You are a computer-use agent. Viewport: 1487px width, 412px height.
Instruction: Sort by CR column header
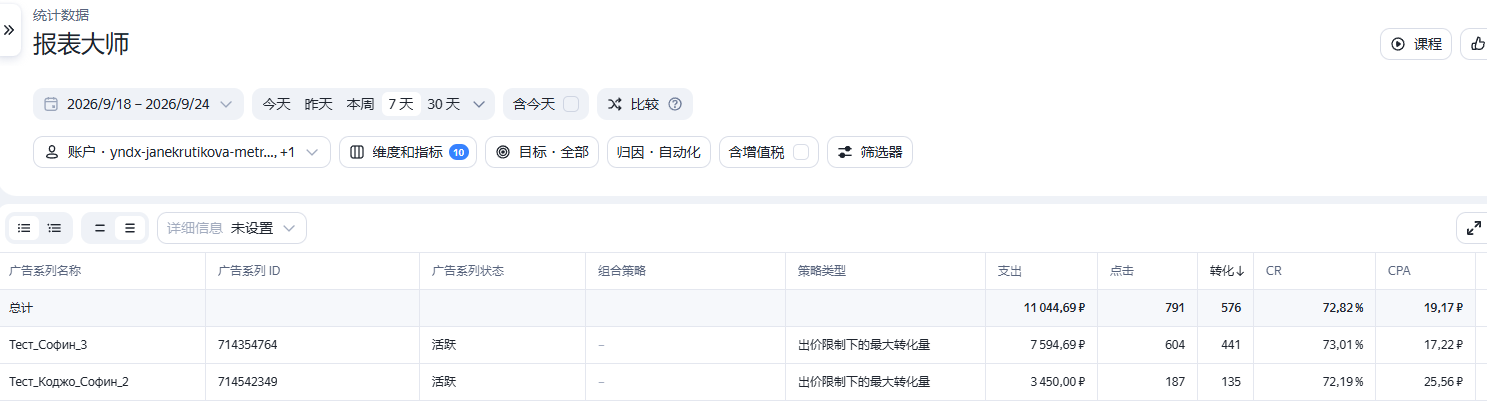1274,271
